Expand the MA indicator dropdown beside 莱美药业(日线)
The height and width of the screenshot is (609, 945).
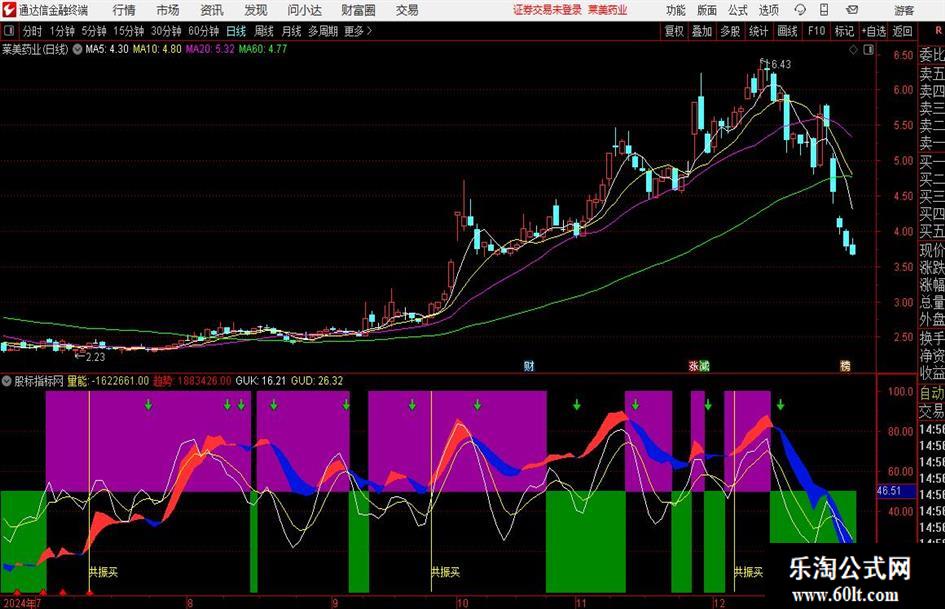coord(77,49)
